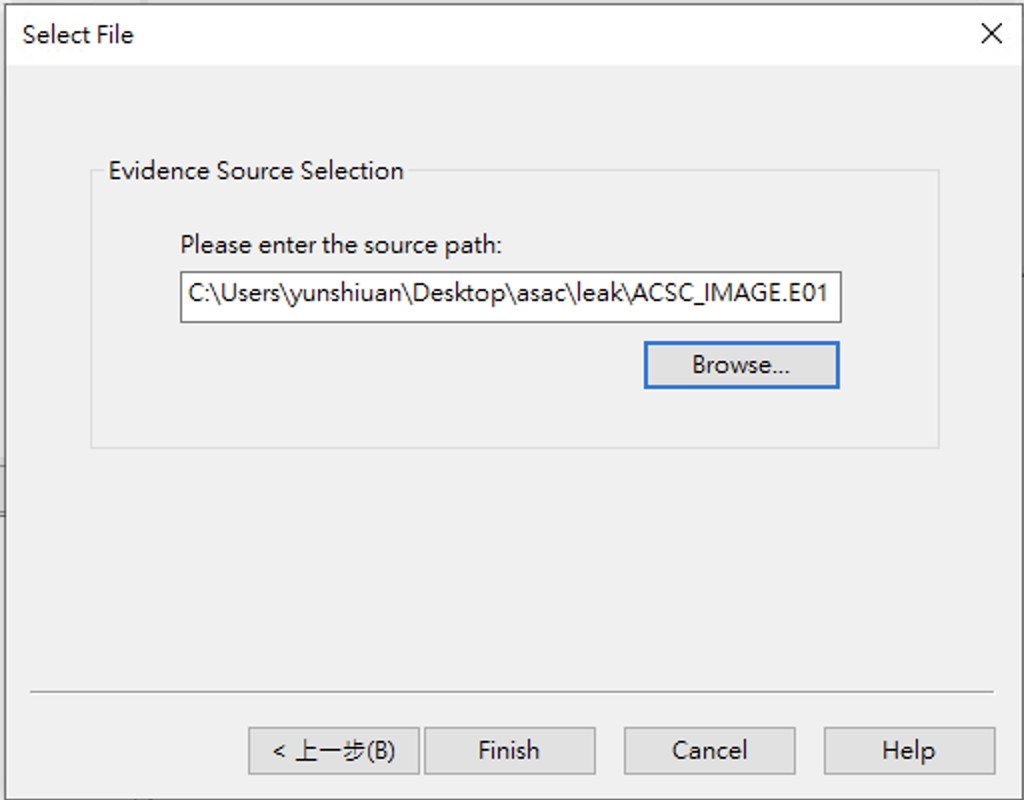Focus the source path text box
This screenshot has height=800, width=1024.
pos(510,296)
